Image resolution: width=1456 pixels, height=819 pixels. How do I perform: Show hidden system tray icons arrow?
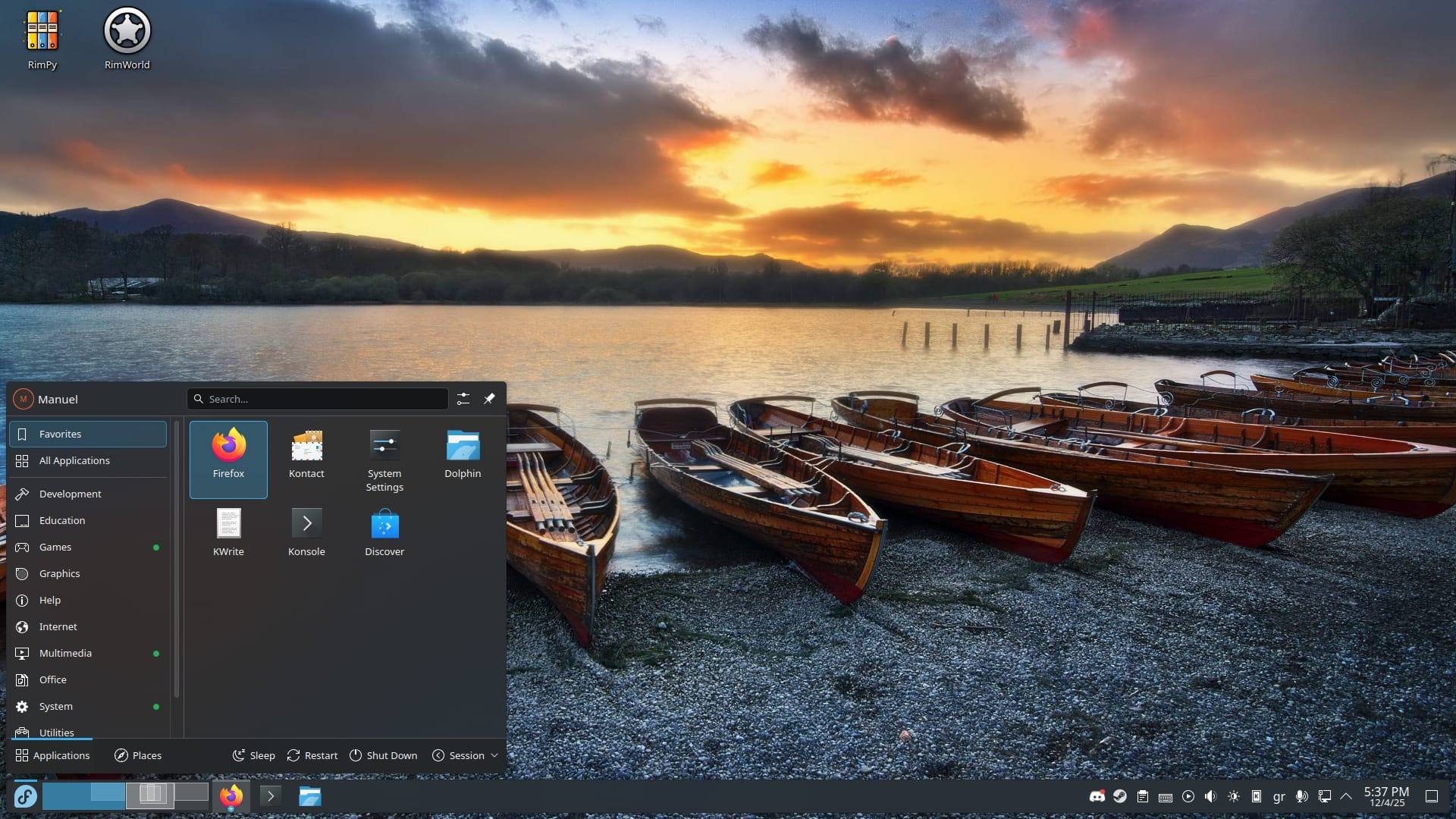pos(1346,796)
